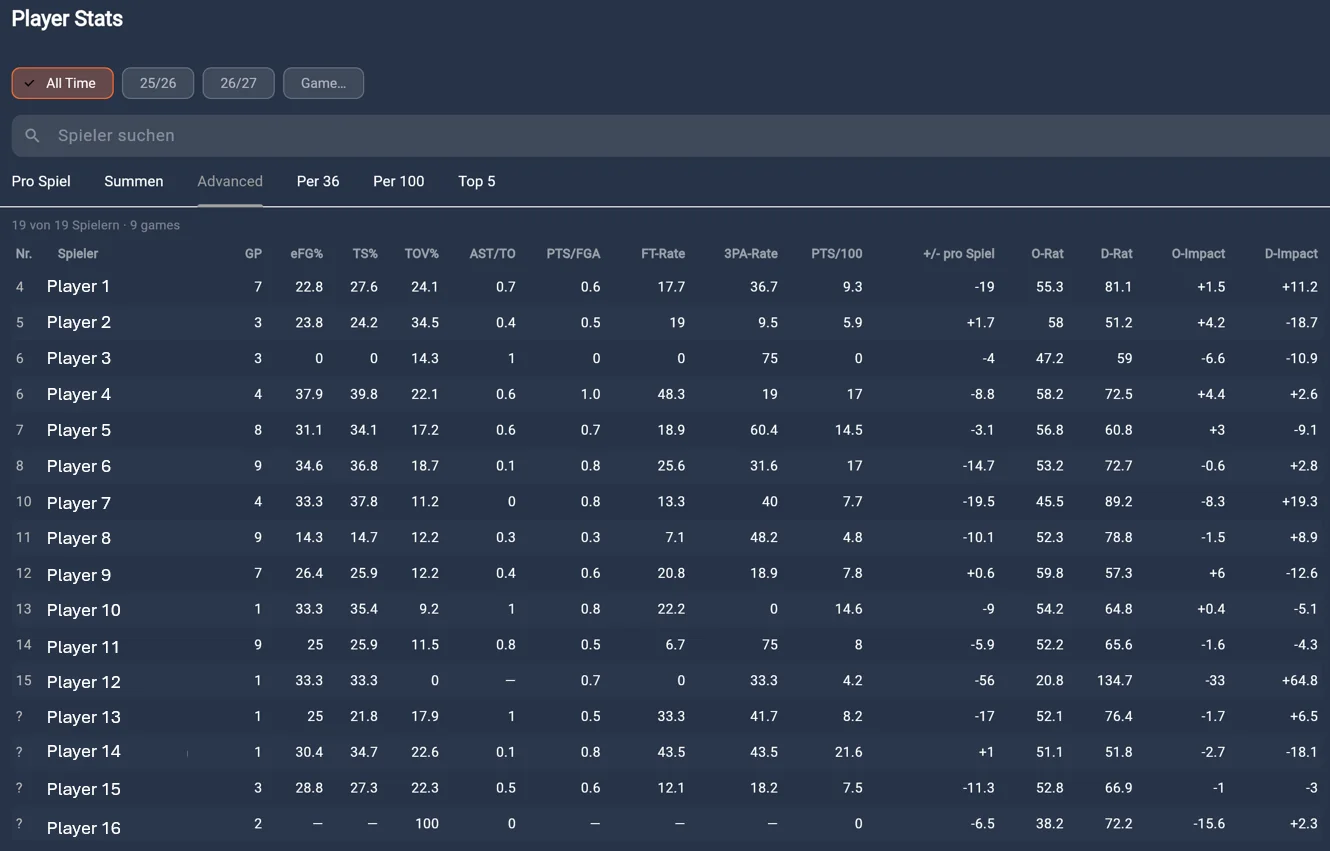The image size is (1330, 851).
Task: Switch to the Pro Spiel tab
Action: [41, 181]
